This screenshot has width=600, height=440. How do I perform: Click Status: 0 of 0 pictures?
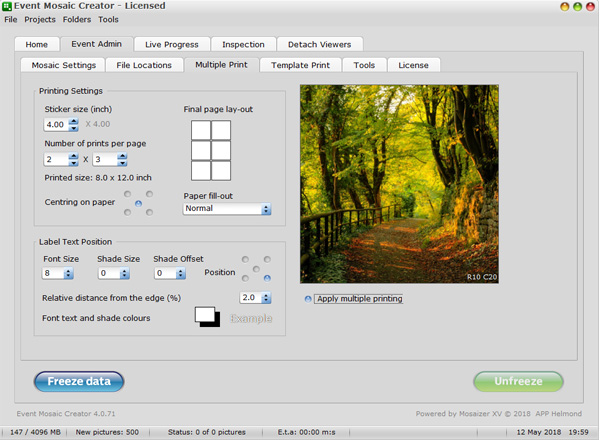207,432
